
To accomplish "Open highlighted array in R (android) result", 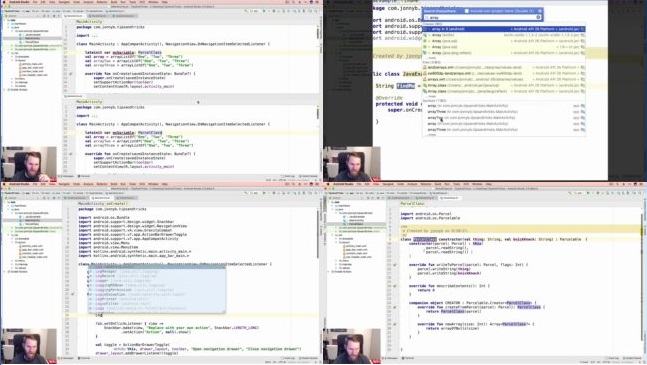I will pyautogui.click(x=504, y=29).
